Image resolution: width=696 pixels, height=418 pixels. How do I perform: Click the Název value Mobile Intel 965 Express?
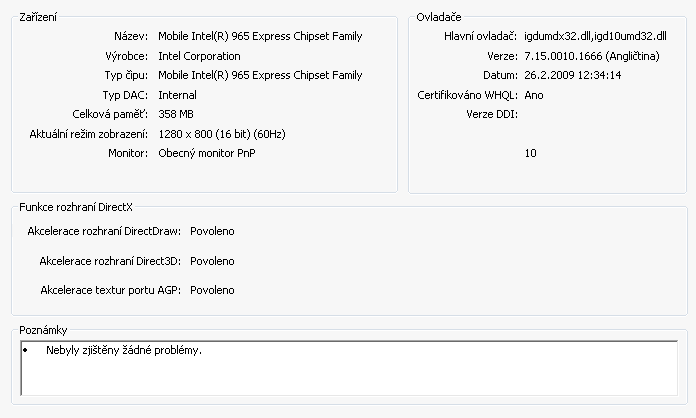click(260, 36)
